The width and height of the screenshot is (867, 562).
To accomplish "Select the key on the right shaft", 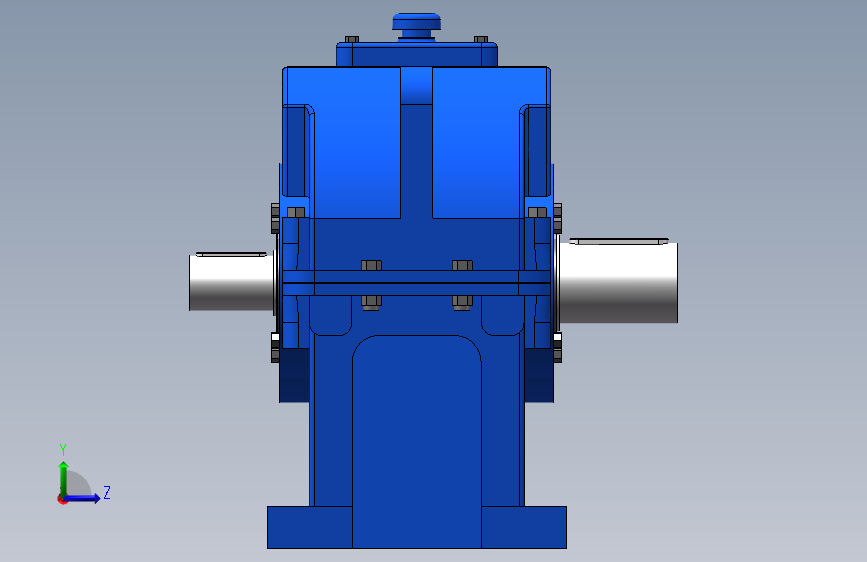I will point(619,241).
